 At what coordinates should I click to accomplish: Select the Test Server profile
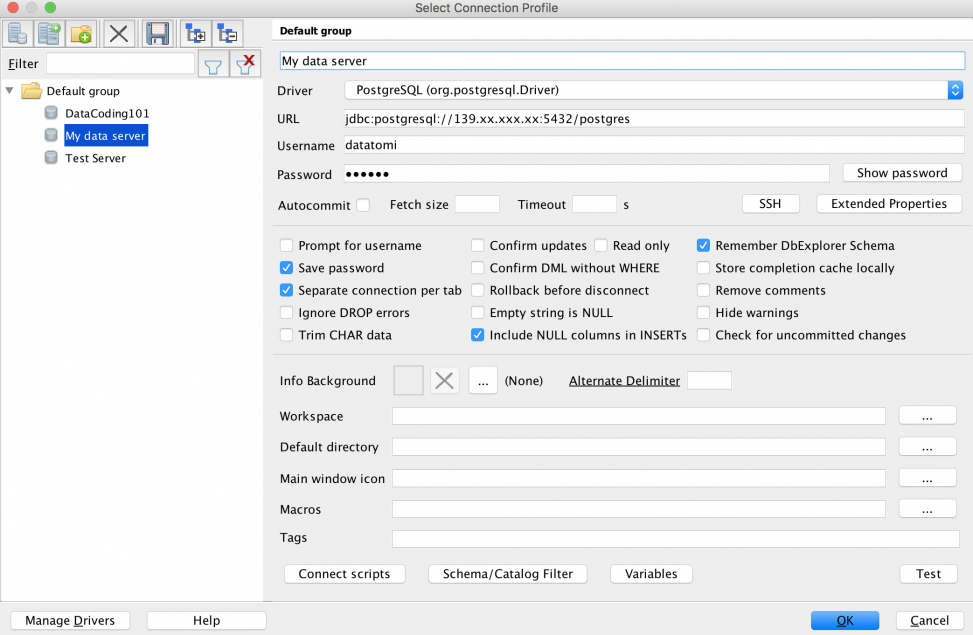click(95, 158)
